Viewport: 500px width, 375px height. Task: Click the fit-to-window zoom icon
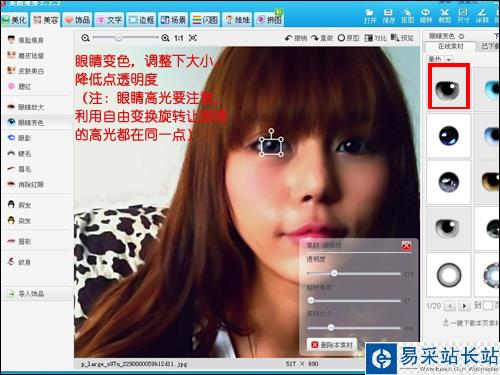(193, 38)
